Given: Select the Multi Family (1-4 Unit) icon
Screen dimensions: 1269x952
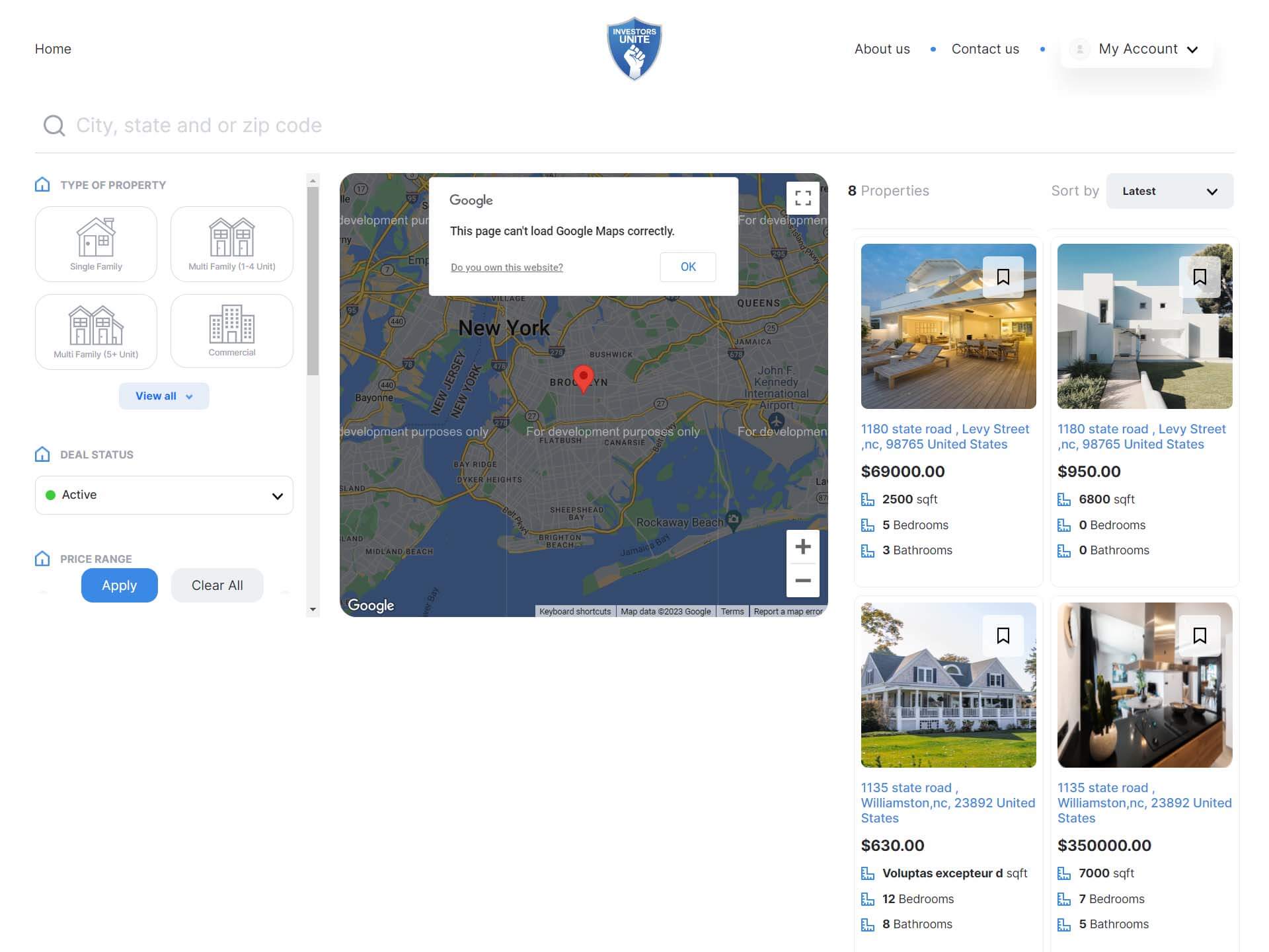Looking at the screenshot, I should (x=231, y=244).
